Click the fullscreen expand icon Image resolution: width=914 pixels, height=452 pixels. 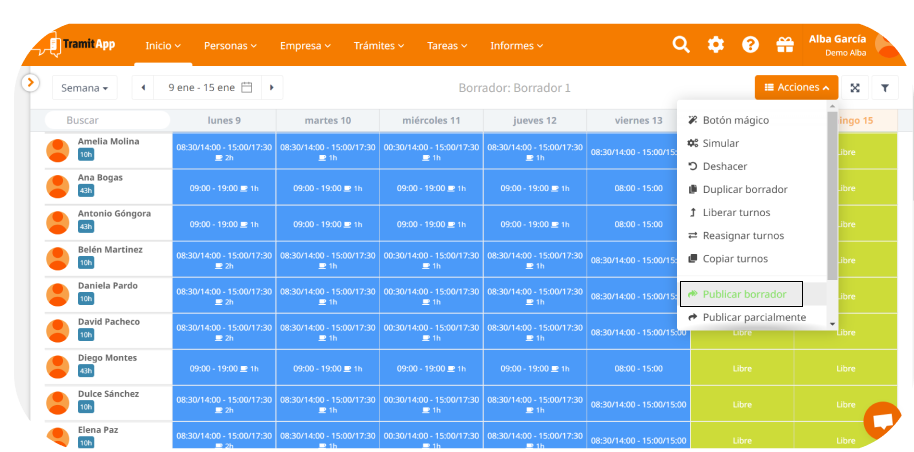pos(855,88)
